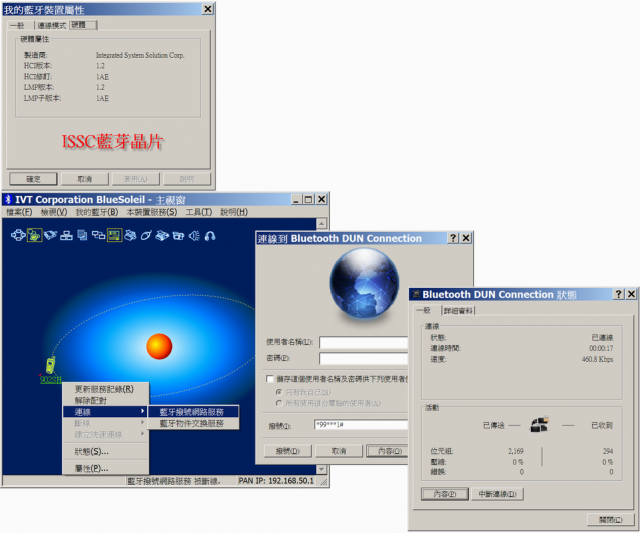
Task: Select the File Transfer service icon
Action: tap(82, 235)
